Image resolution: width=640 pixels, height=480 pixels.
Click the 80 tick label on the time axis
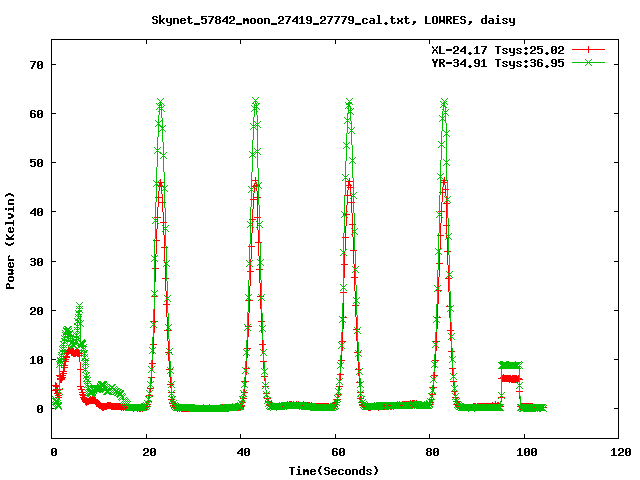point(432,452)
